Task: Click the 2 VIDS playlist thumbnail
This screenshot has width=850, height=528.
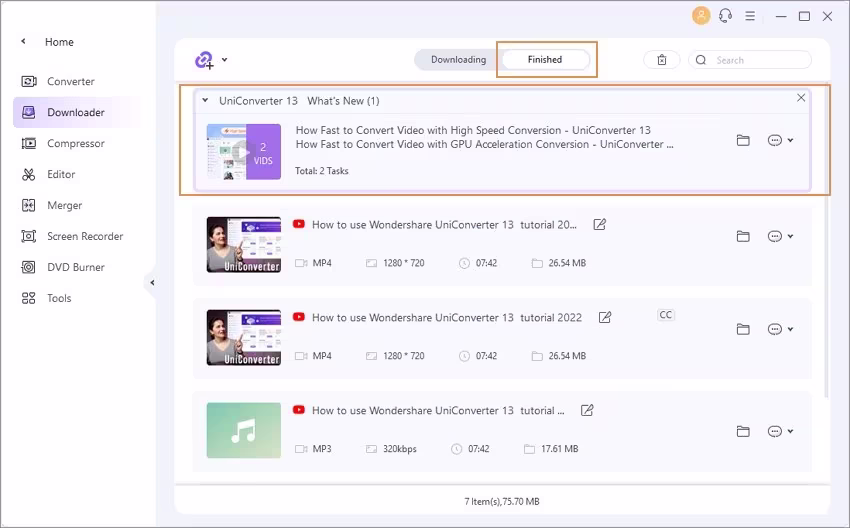Action: point(244,152)
